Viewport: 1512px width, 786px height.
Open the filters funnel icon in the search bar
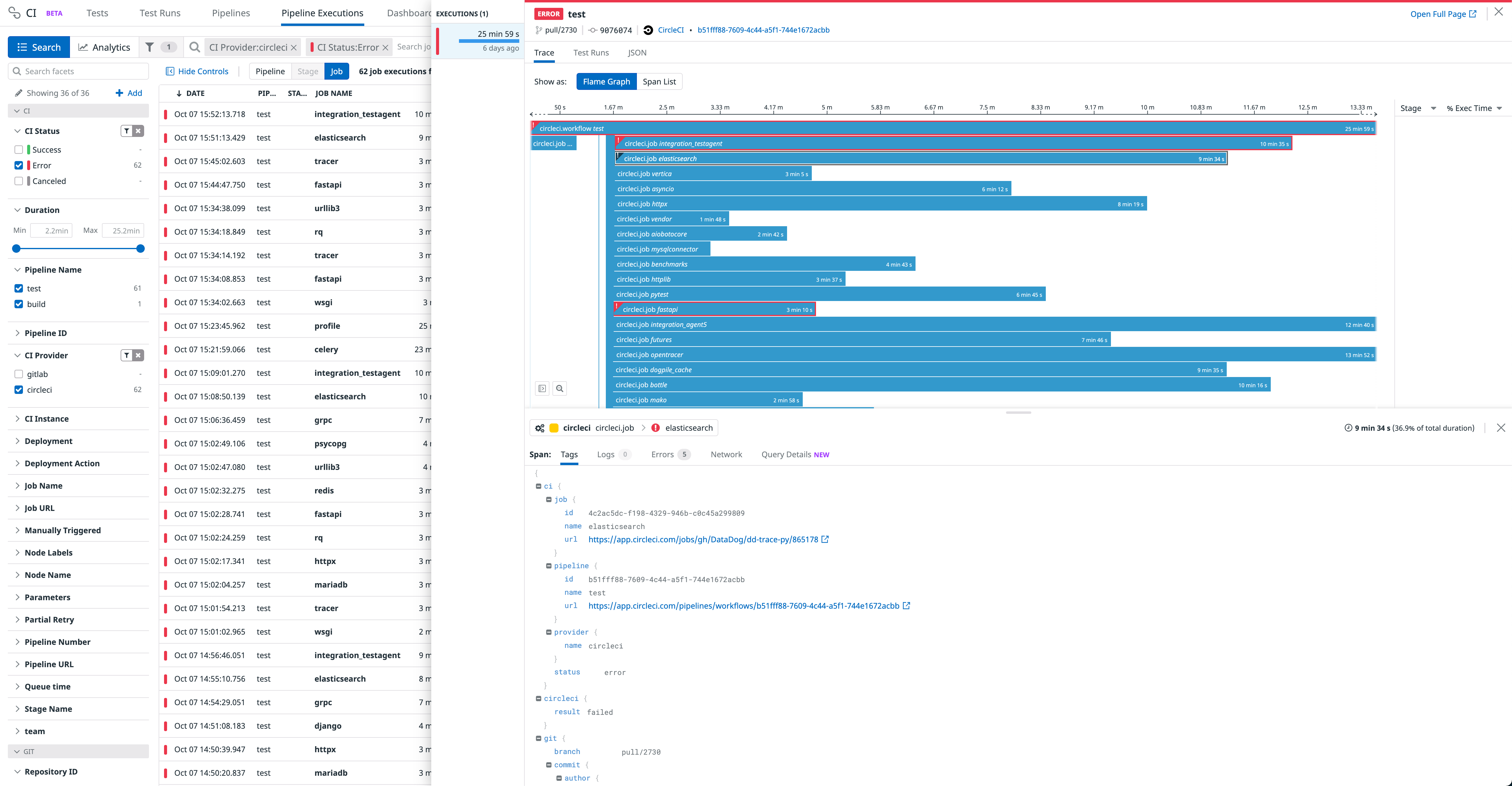[150, 47]
